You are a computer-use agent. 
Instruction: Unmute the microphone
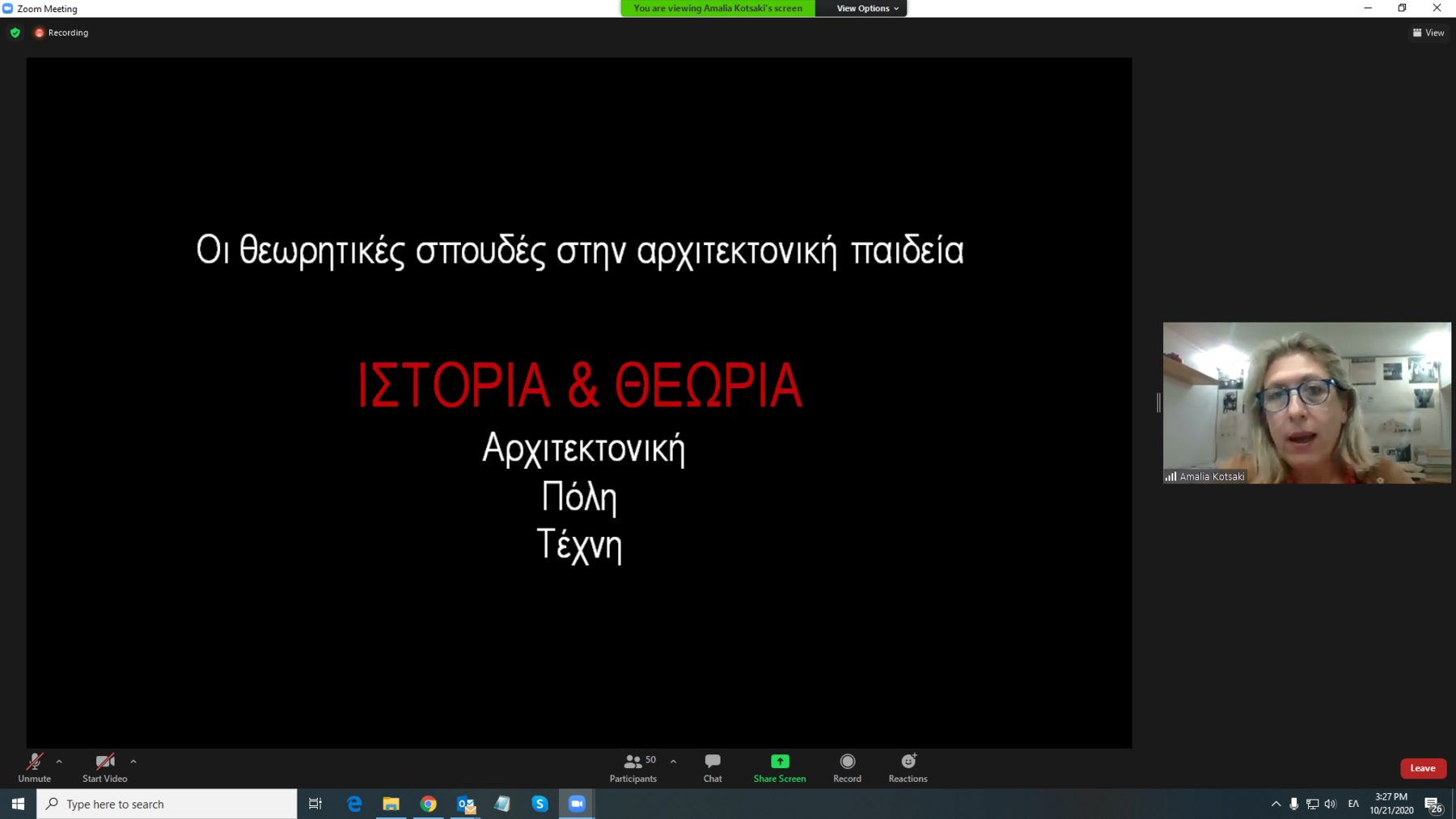coord(35,767)
